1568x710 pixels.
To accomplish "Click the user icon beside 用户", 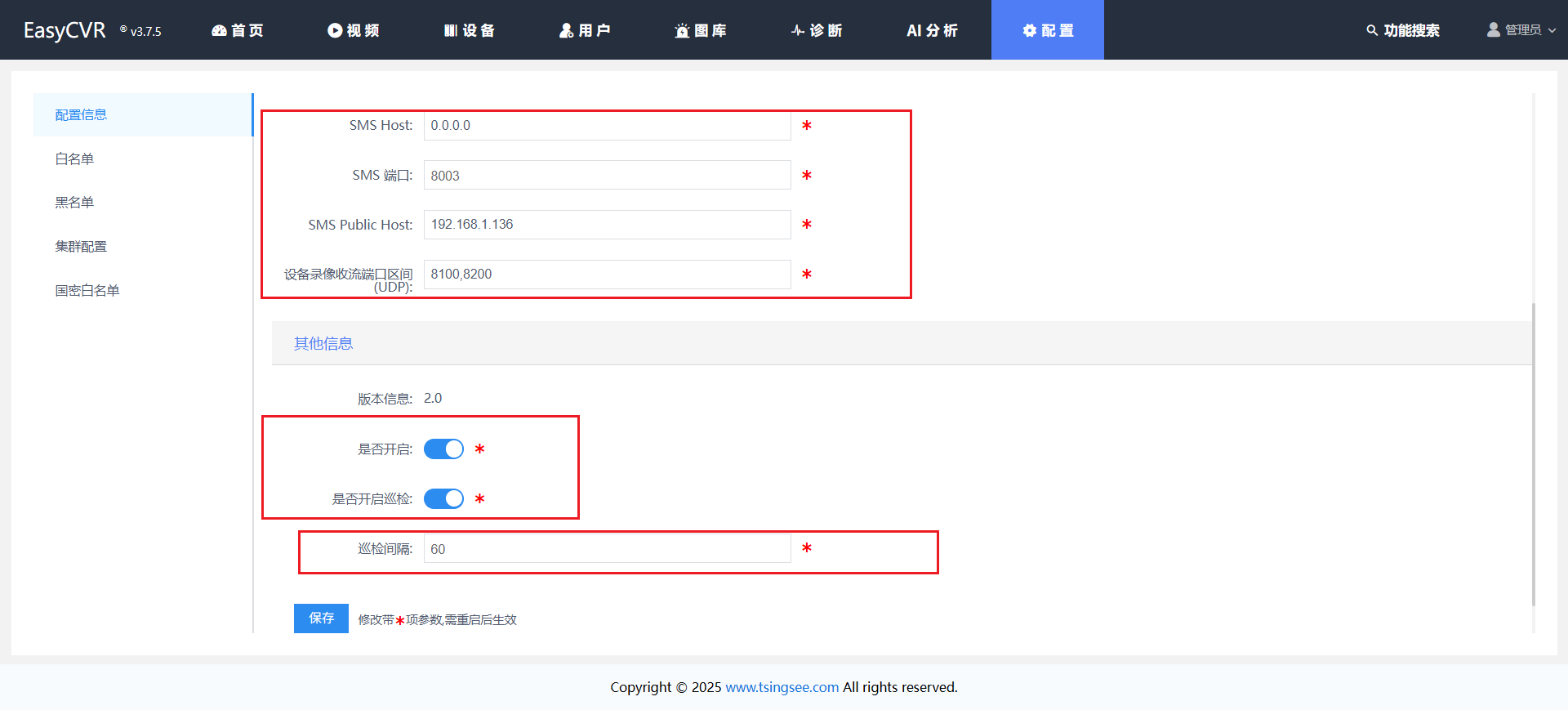I will [566, 30].
